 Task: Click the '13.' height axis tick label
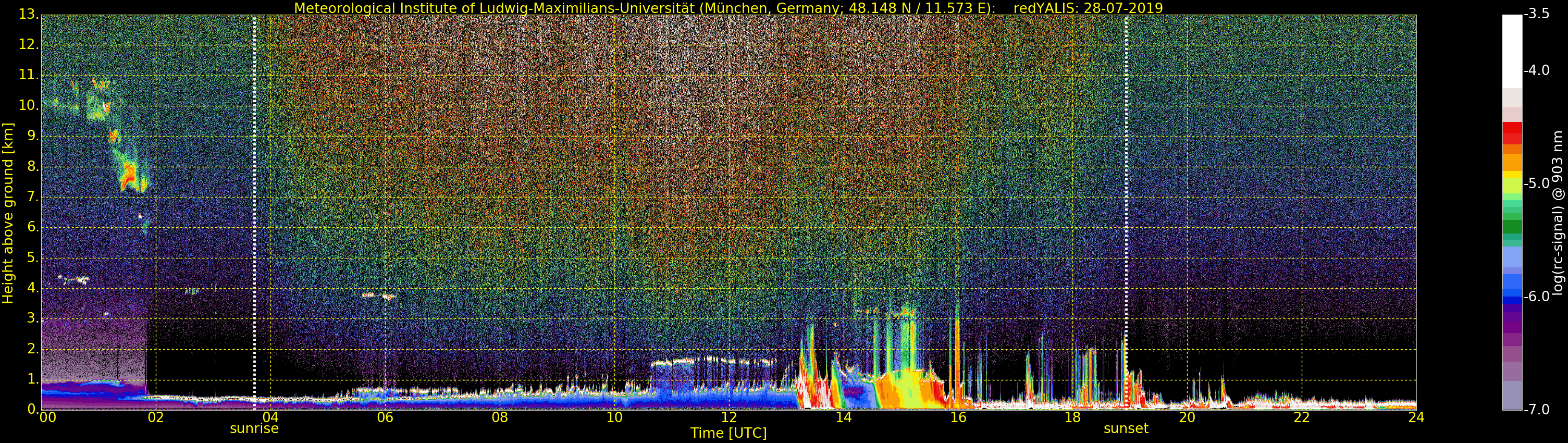point(29,15)
